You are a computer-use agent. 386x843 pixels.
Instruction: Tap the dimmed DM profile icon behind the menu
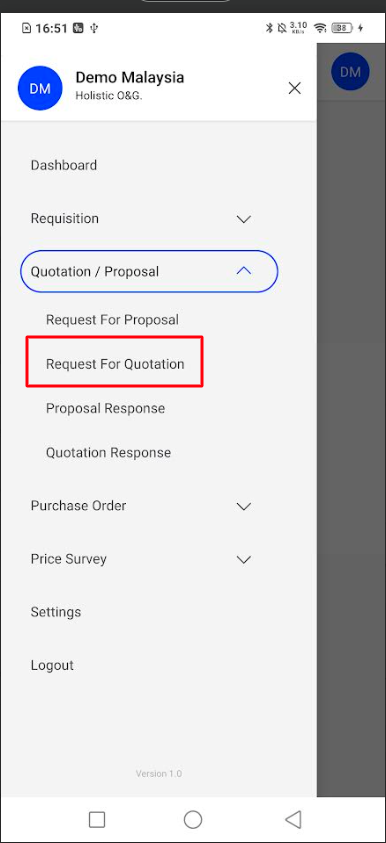(350, 72)
